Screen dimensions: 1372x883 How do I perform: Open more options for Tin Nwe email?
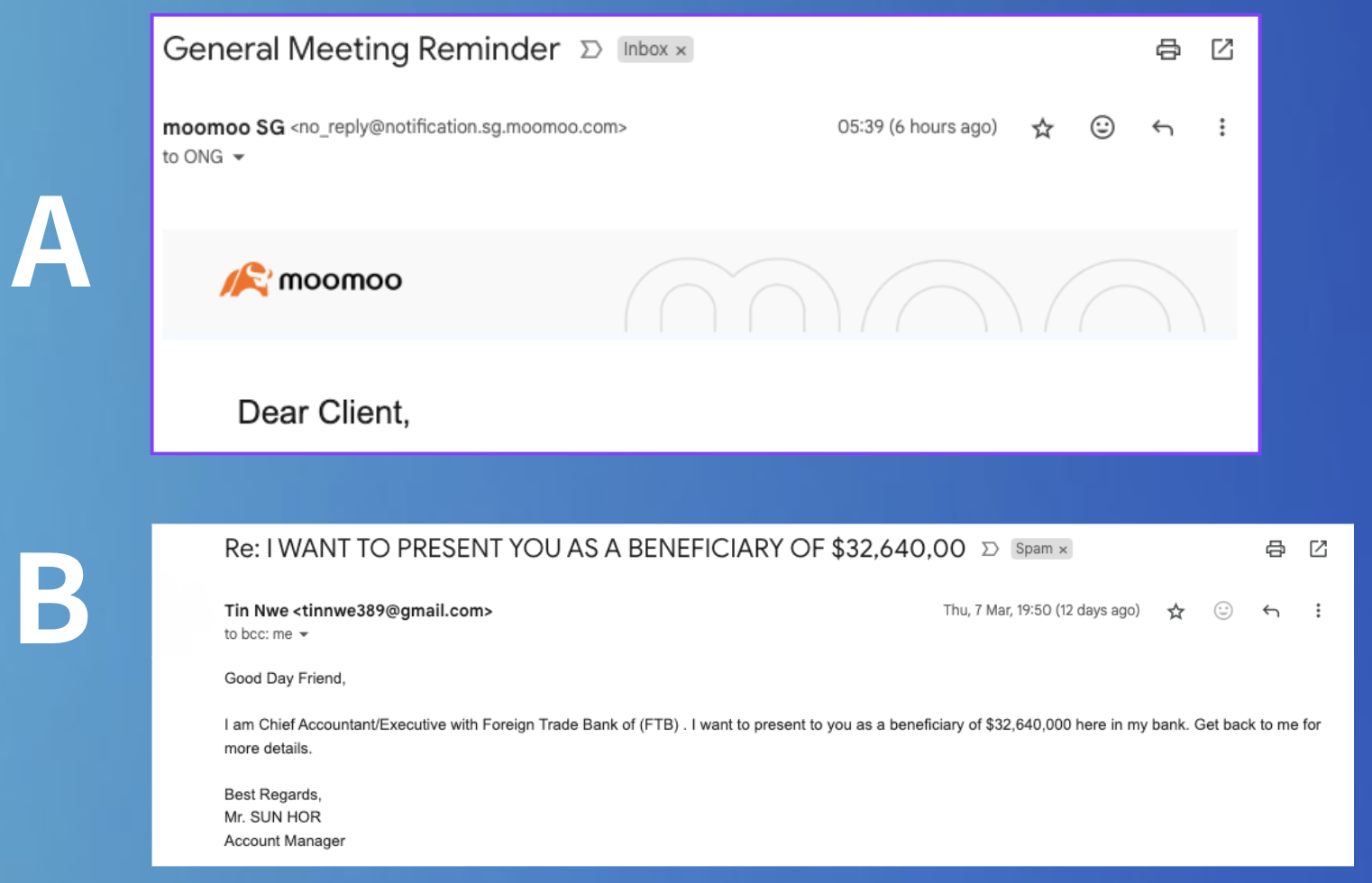(x=1318, y=611)
